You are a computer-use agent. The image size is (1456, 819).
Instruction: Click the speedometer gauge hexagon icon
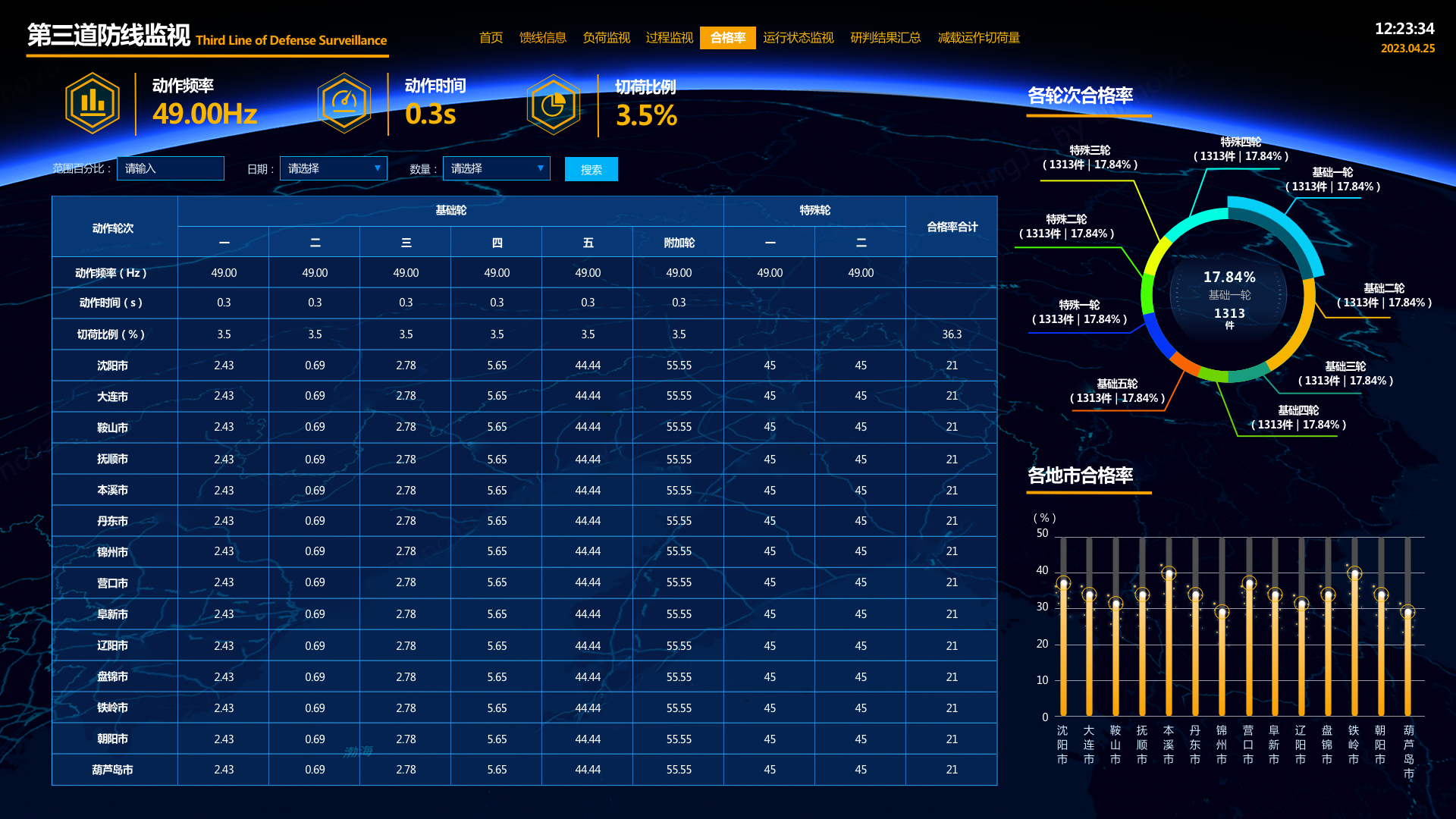pos(344,104)
